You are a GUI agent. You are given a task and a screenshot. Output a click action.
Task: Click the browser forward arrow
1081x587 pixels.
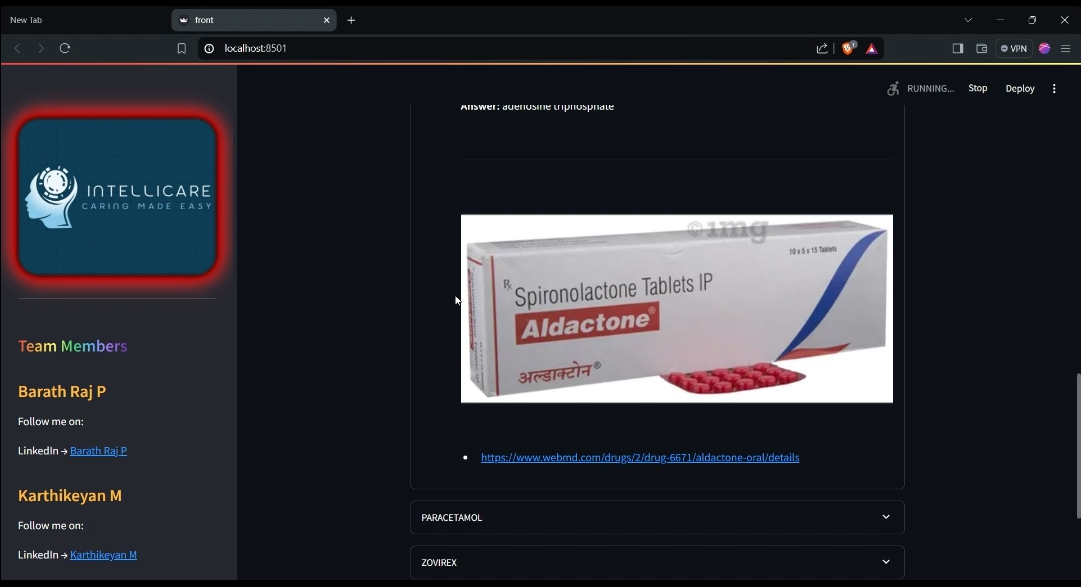(41, 48)
